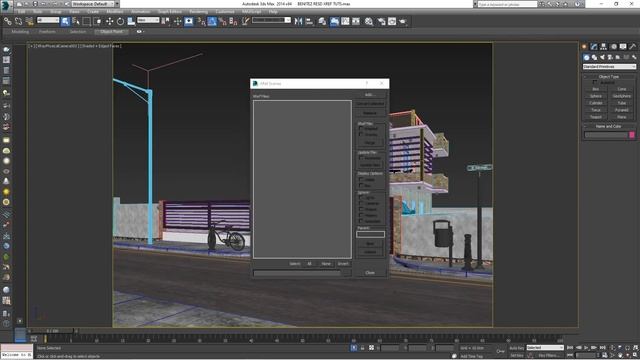Switch to the Object Paint ribbon tab
The height and width of the screenshot is (360, 640).
(111, 31)
